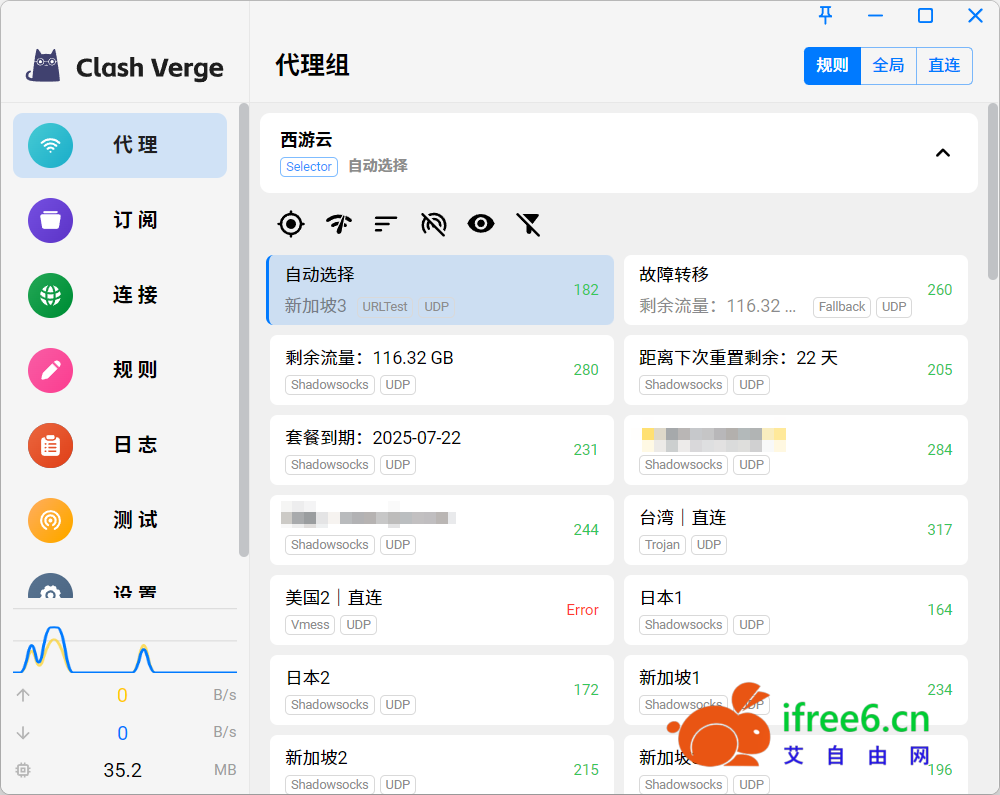This screenshot has height=795, width=1000.
Task: Click the crossed-out signal delay icon
Action: [x=433, y=224]
